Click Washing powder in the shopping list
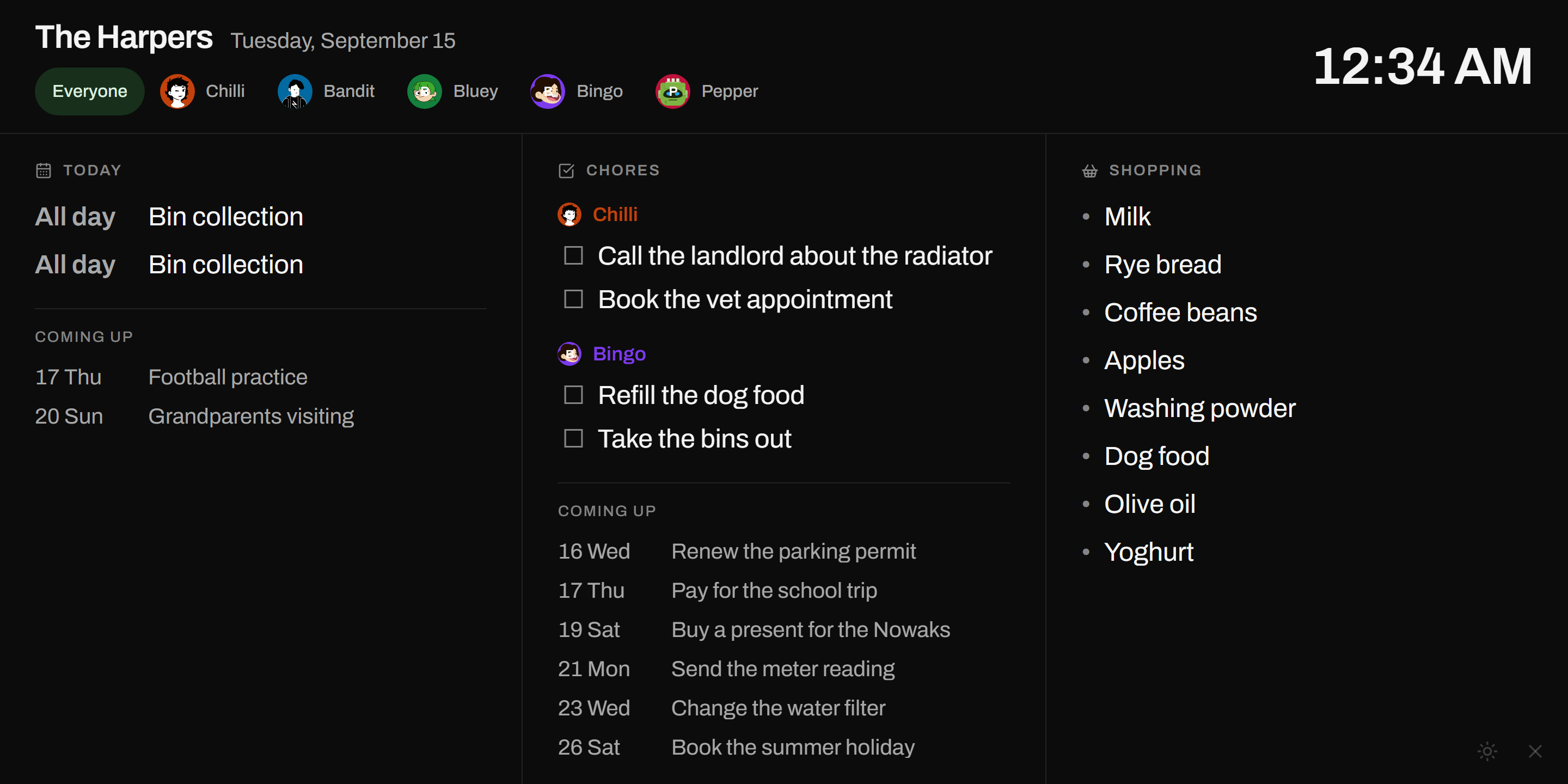 pyautogui.click(x=1200, y=408)
